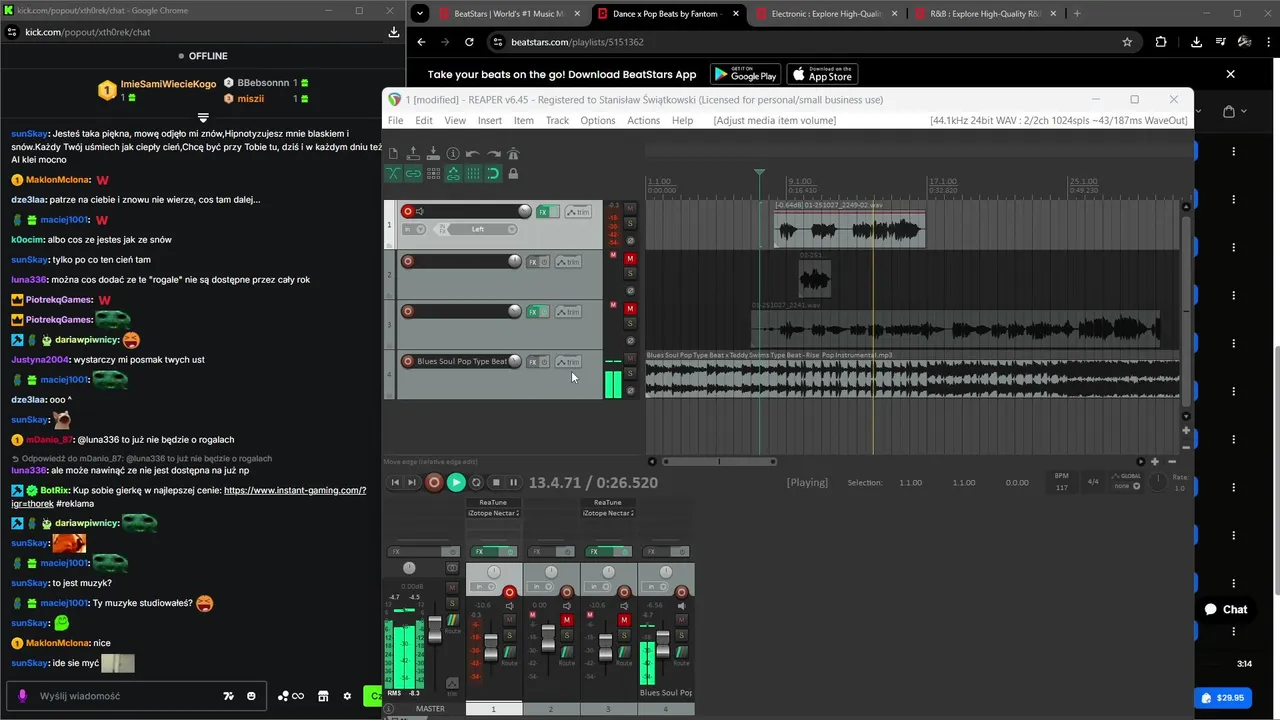The image size is (1280, 720).
Task: Click the BPM 117 tempo field
Action: [1062, 482]
